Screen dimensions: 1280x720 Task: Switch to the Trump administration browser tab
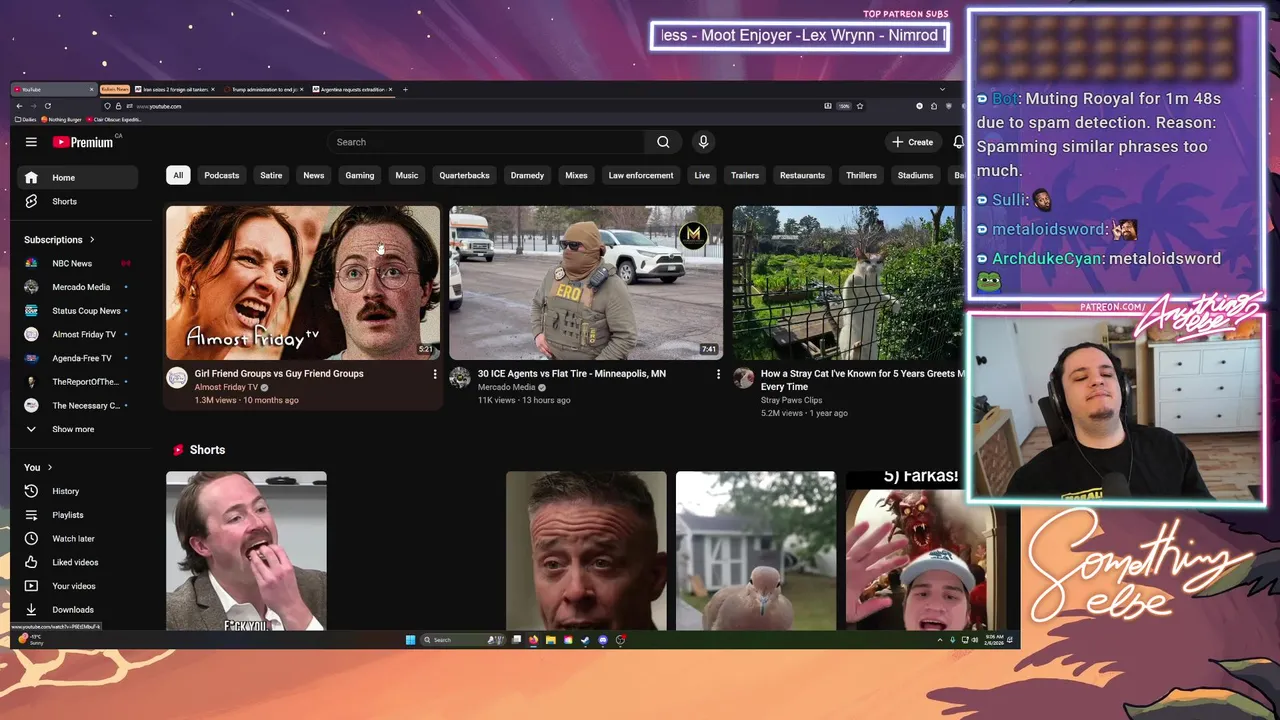(265, 89)
